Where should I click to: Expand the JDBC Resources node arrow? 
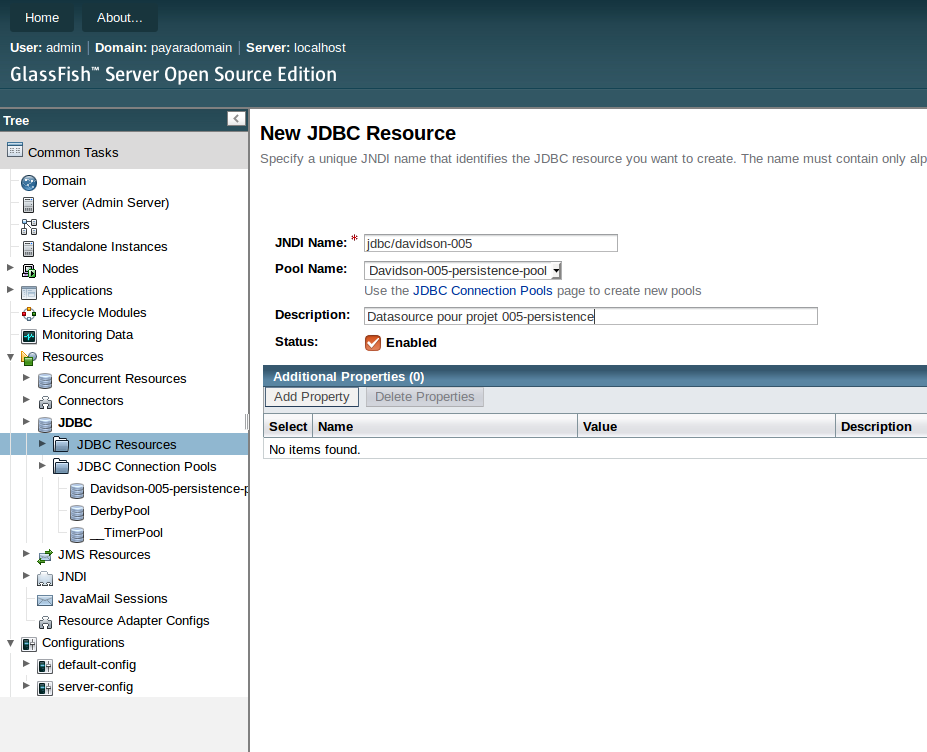pos(42,443)
